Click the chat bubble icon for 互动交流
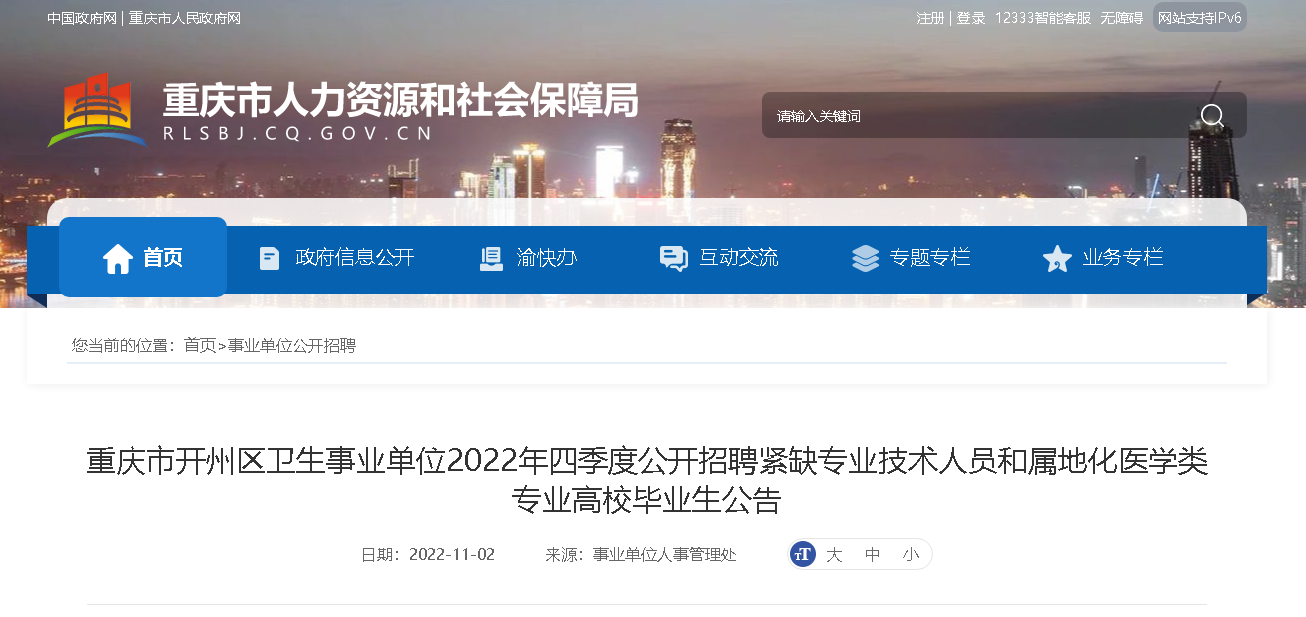 coord(673,258)
